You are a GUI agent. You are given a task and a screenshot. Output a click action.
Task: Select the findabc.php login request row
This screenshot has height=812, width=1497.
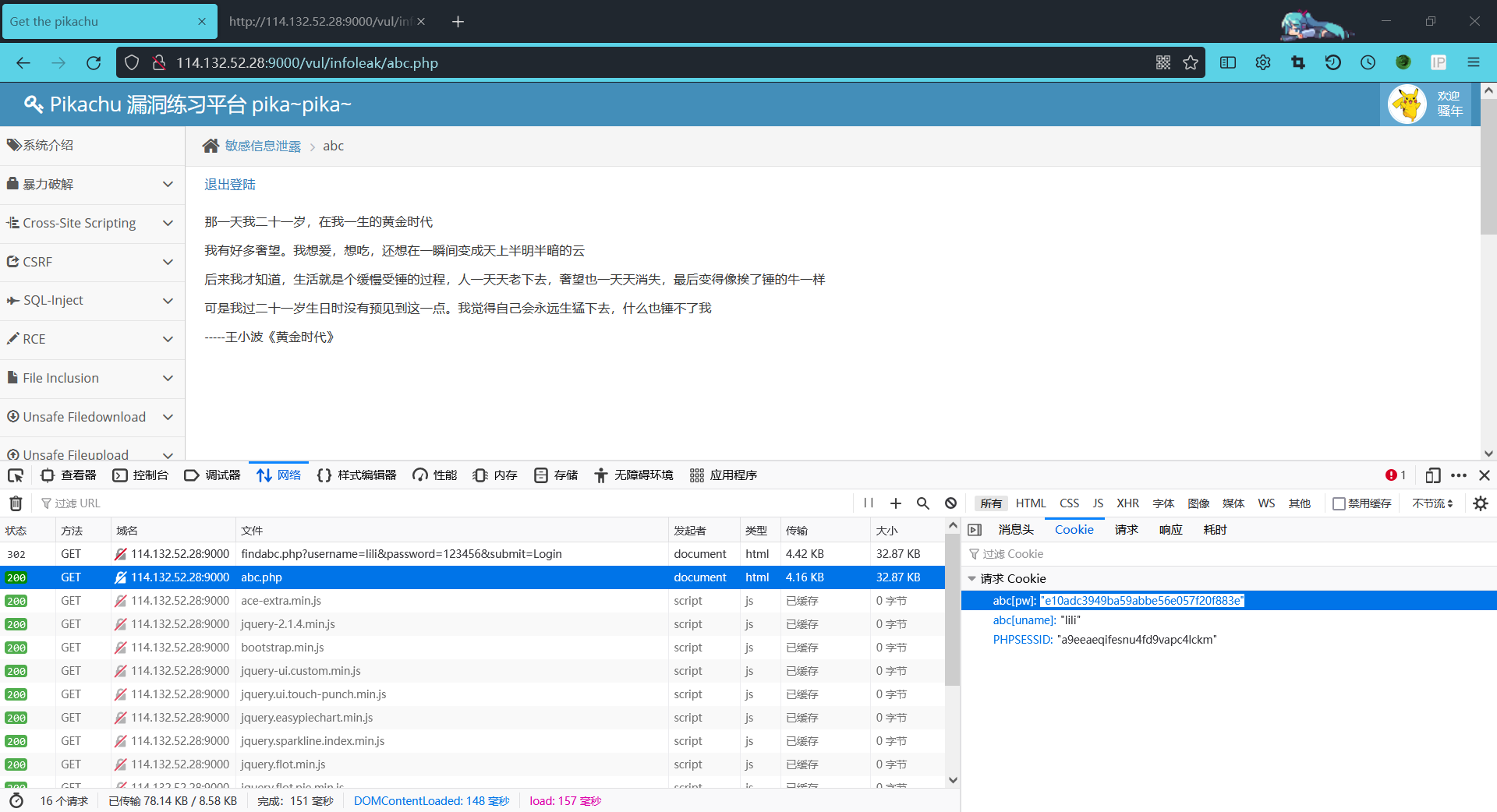[472, 554]
